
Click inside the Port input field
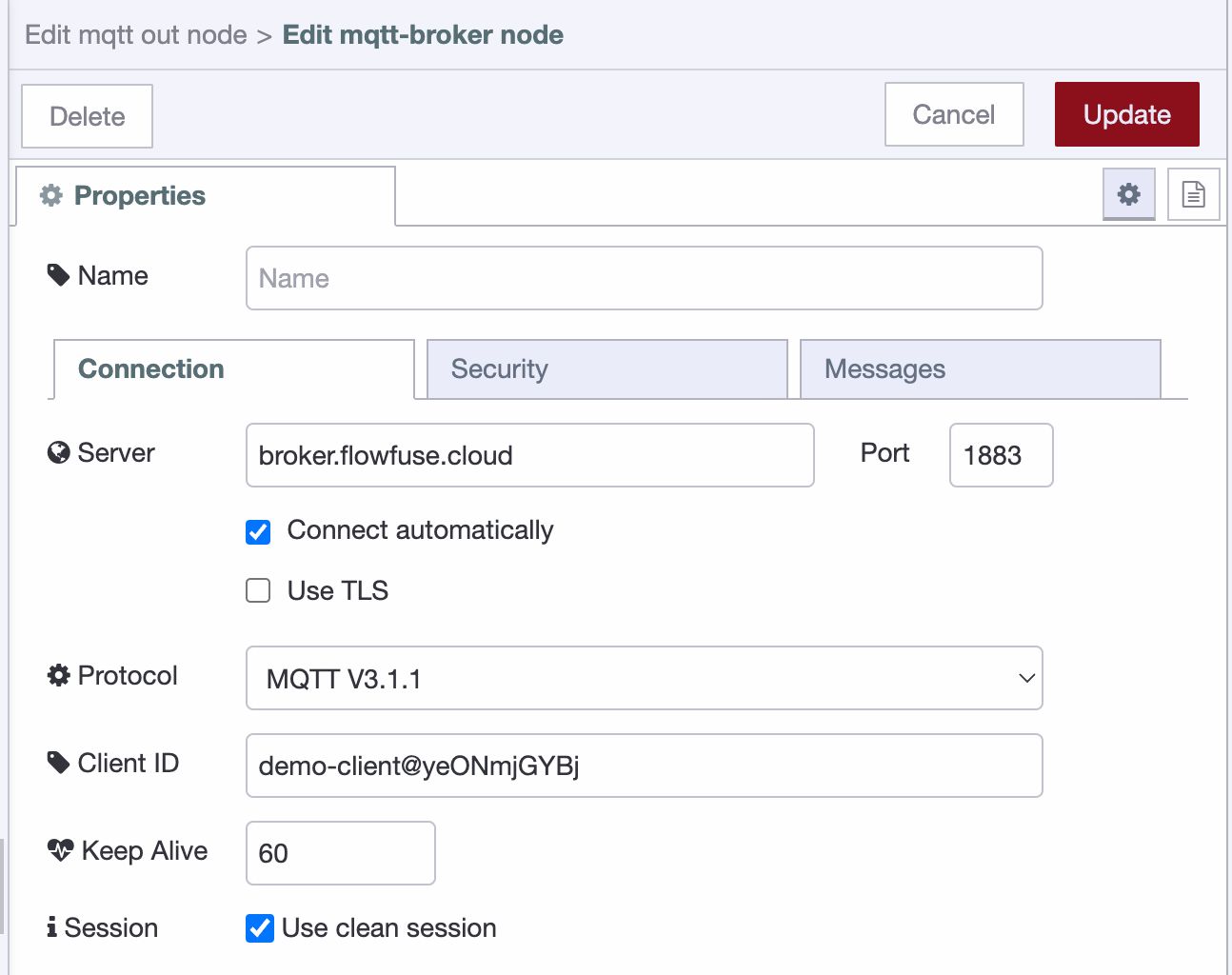[x=1001, y=455]
